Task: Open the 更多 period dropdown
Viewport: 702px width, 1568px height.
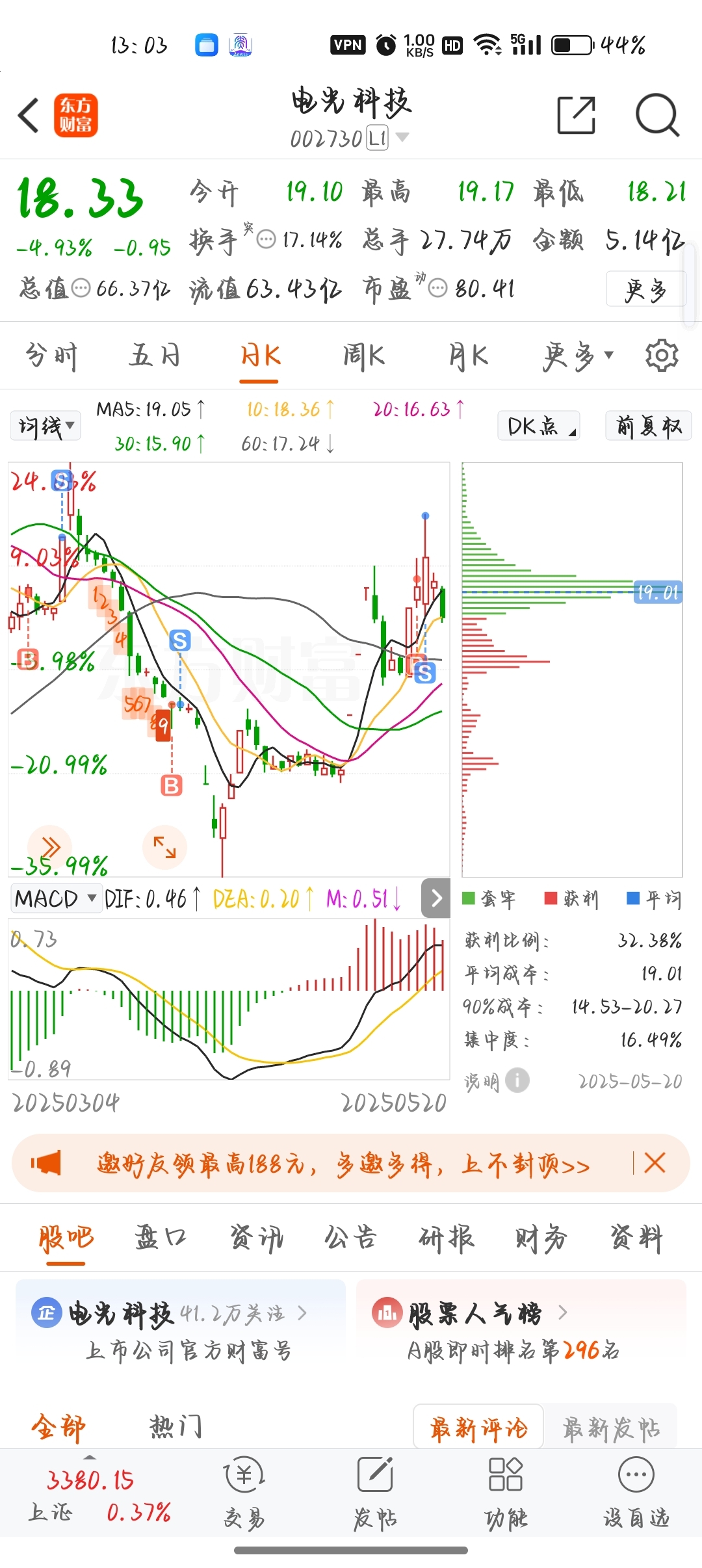Action: coord(578,356)
